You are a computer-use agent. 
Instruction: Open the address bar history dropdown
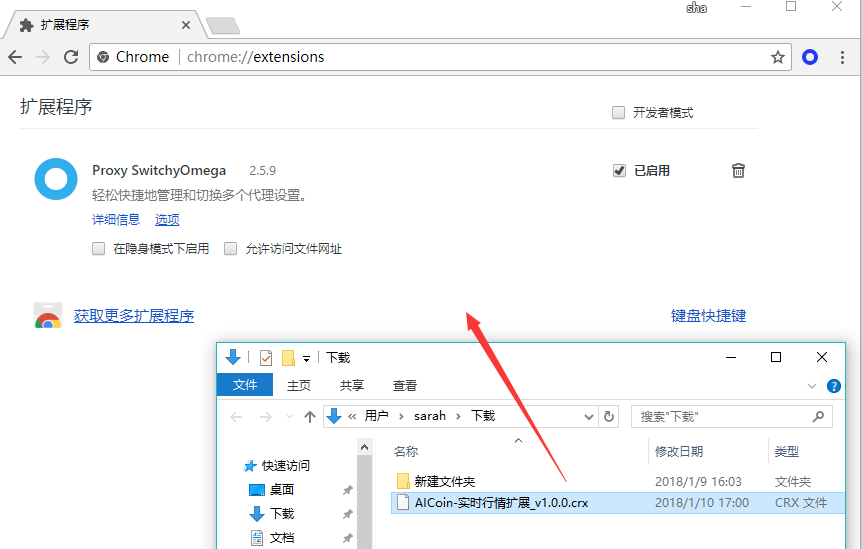coord(588,417)
